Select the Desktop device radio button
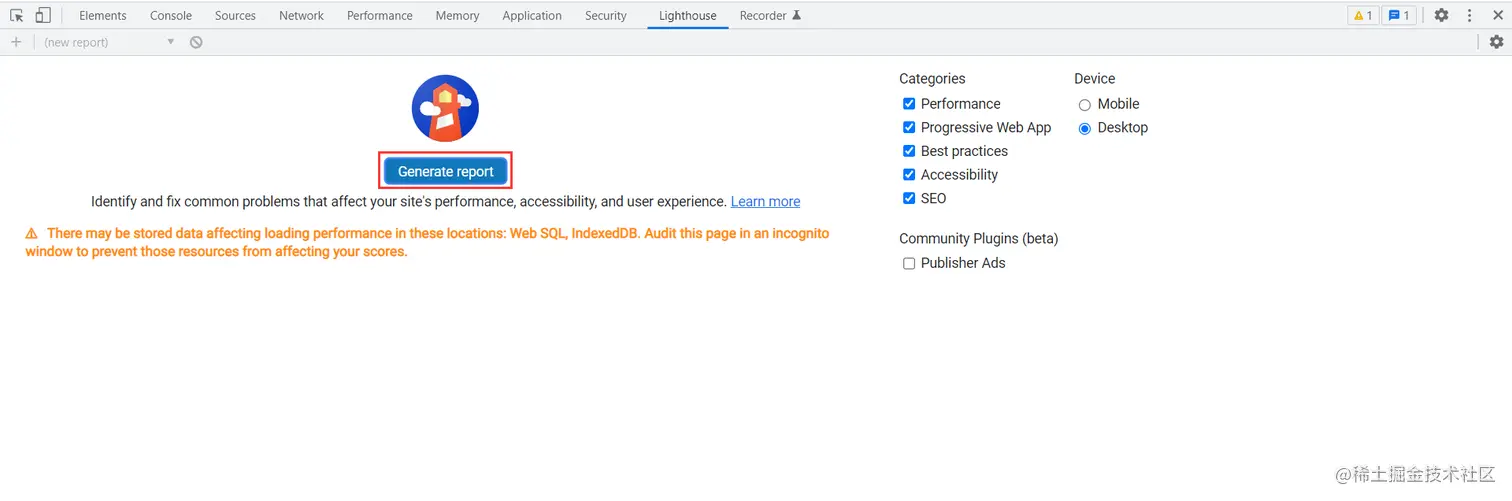Image resolution: width=1512 pixels, height=501 pixels. tap(1084, 128)
